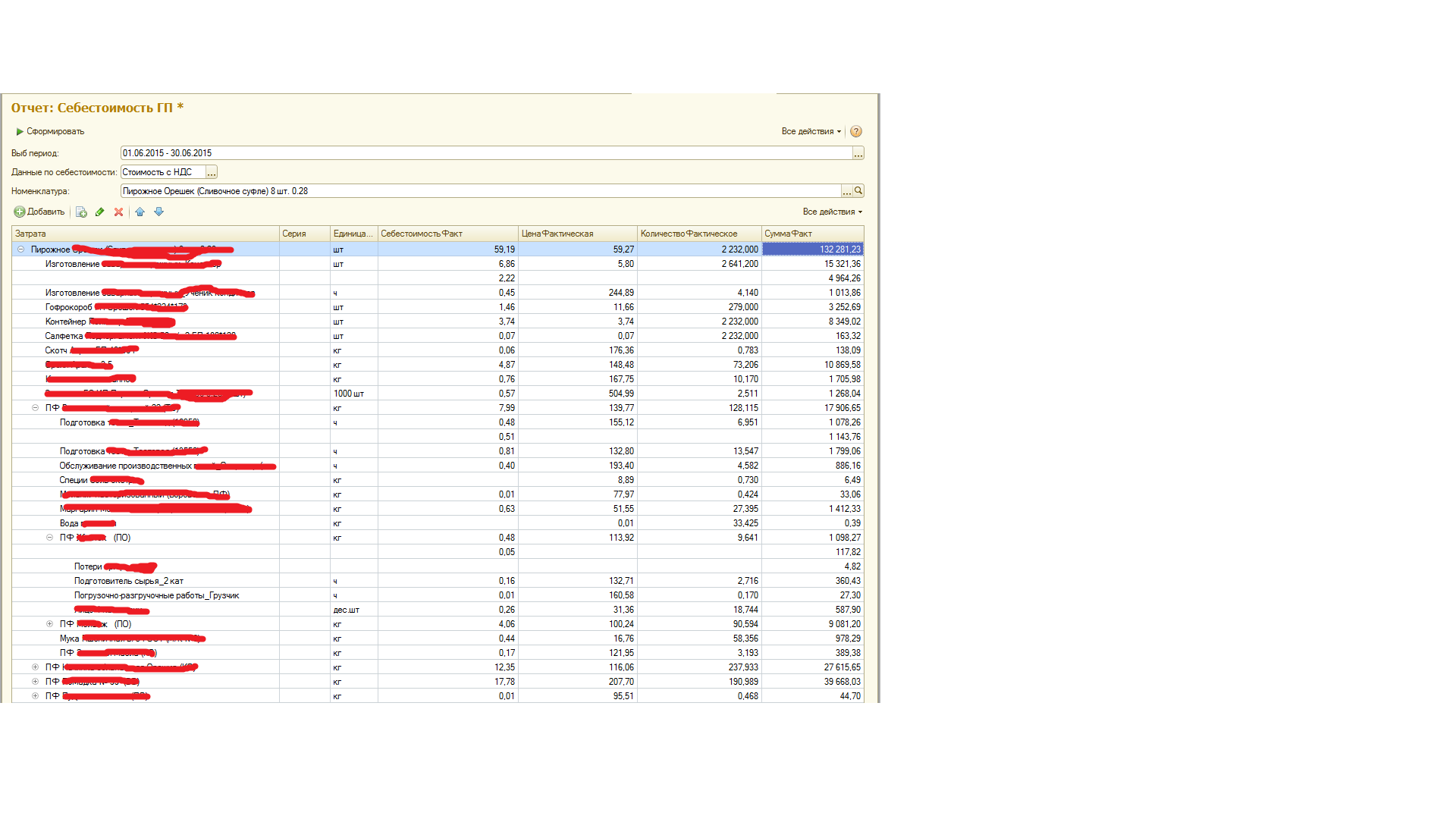Open Стоимость с НДС selection ellipsis
Screen dimensions: 1456x819
pos(212,172)
